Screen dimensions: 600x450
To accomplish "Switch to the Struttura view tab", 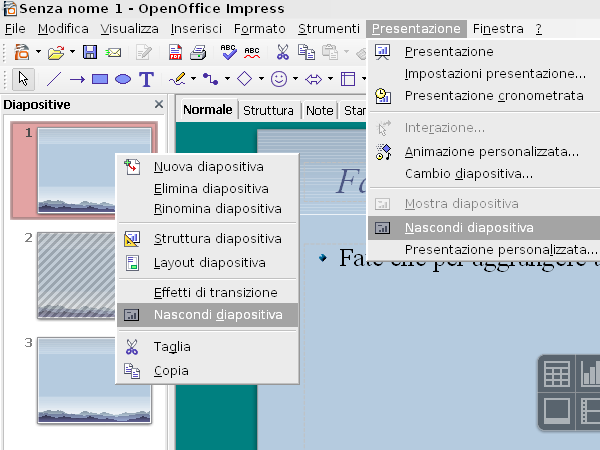I will click(x=268, y=110).
